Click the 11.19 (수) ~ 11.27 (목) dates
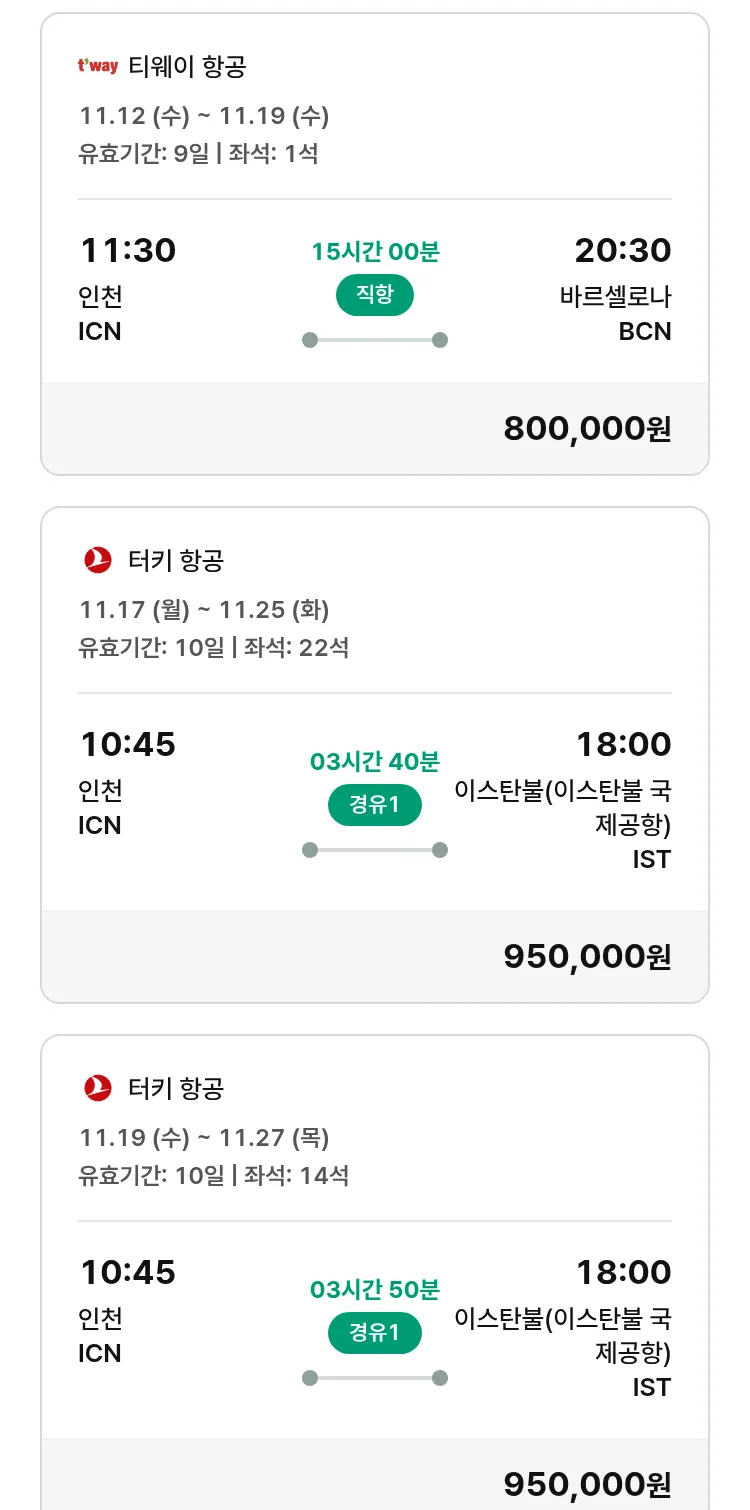Screen dimensions: 750x1510 point(204,1137)
